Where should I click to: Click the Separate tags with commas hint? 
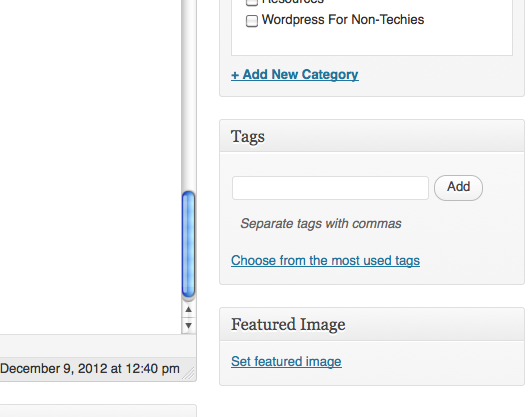(321, 224)
